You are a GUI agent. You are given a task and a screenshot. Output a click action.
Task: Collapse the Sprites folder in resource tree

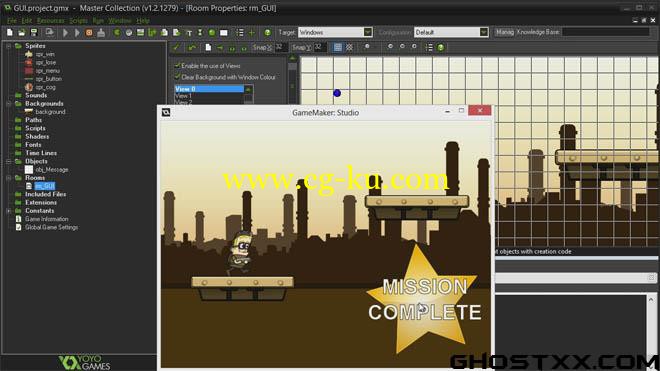coord(8,46)
